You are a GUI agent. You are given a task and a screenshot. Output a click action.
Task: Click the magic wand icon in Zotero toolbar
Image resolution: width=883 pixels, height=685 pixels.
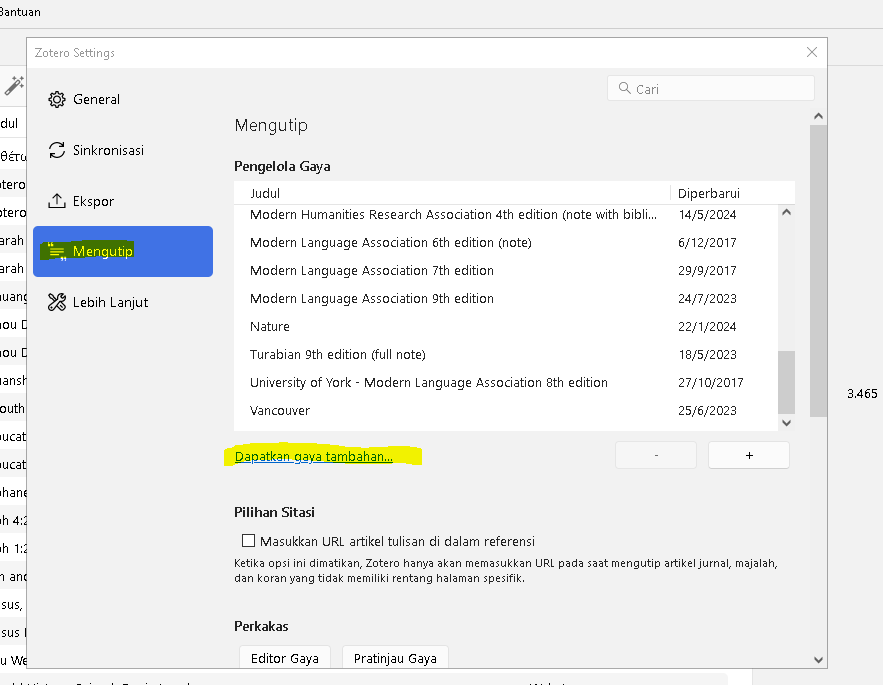pyautogui.click(x=14, y=86)
